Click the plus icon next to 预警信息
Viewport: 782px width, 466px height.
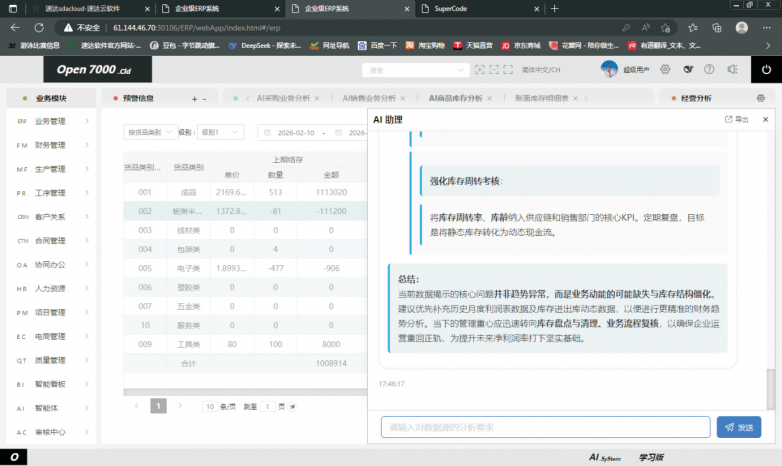pos(194,99)
